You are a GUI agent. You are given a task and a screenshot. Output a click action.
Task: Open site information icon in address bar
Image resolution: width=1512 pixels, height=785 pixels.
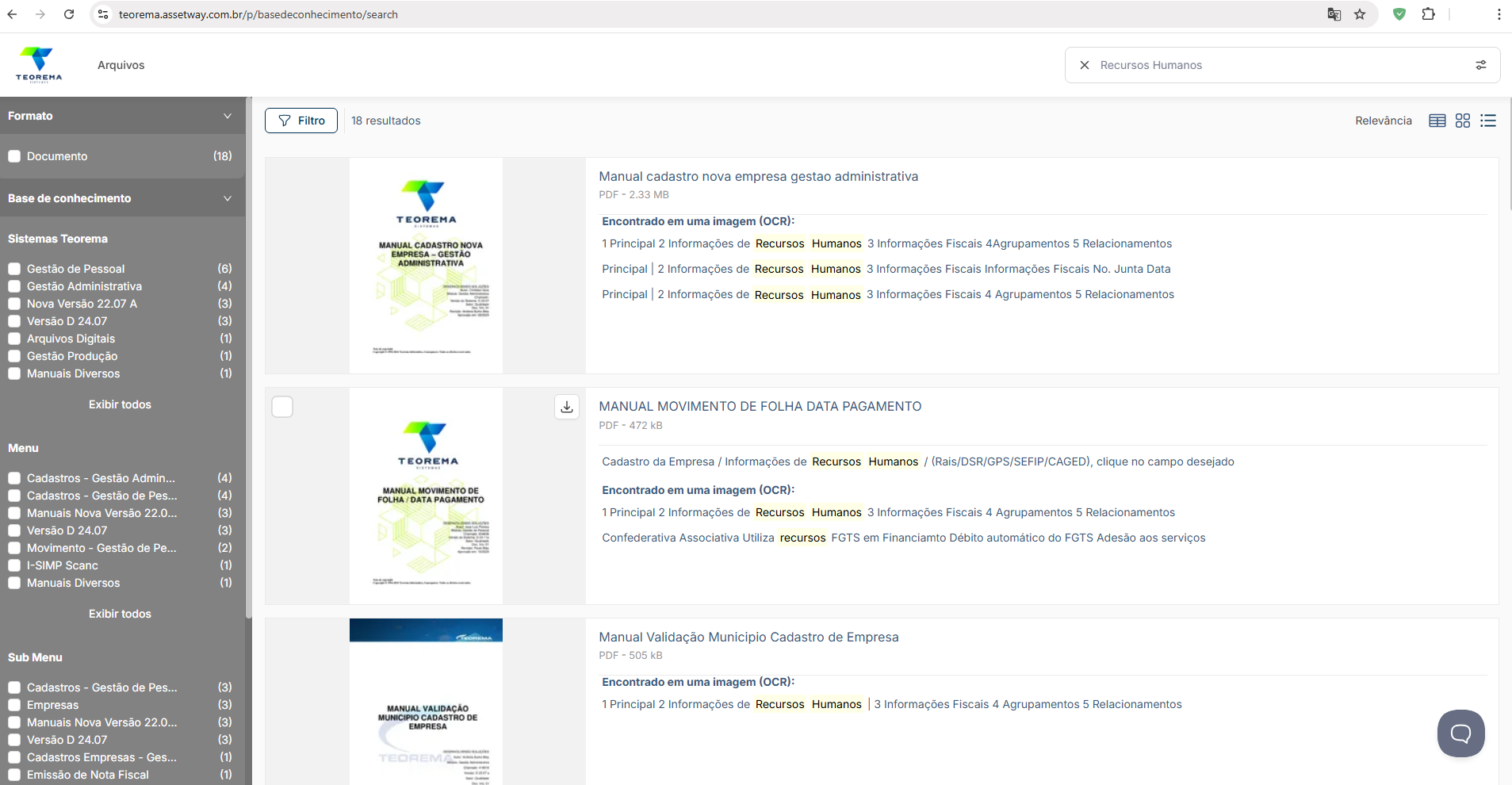click(x=103, y=14)
